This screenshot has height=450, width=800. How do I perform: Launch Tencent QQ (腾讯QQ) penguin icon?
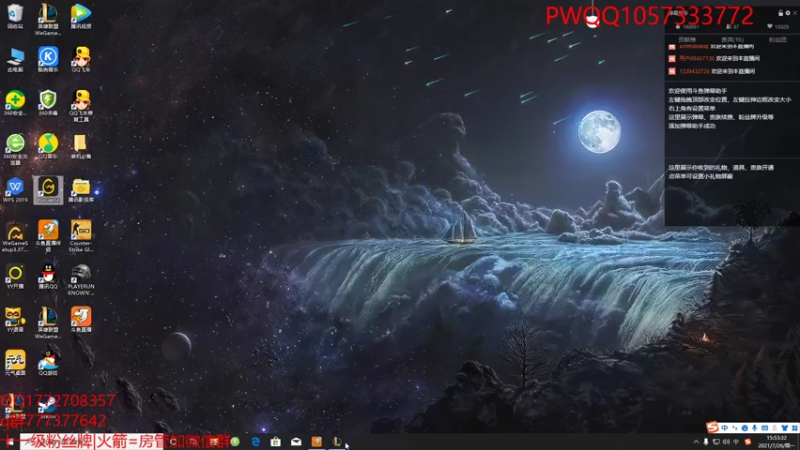(48, 278)
